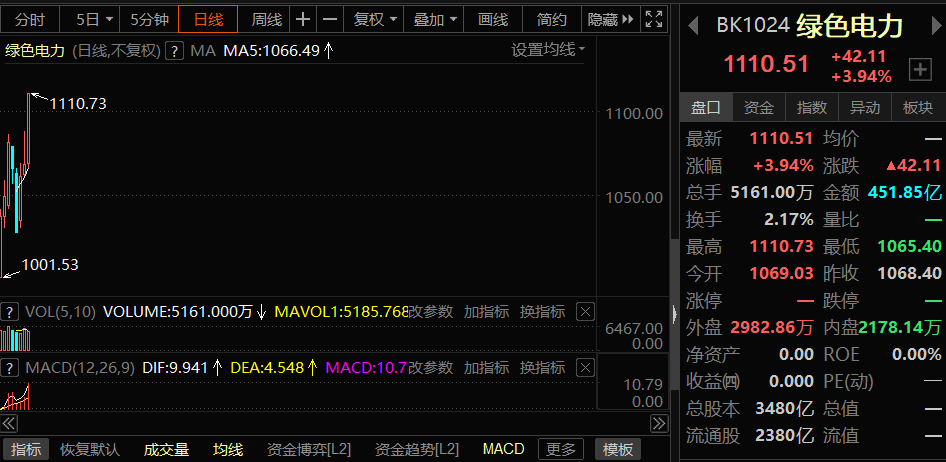Click the fullscreen expand icon at top right of chart
The width and height of the screenshot is (946, 462).
tap(654, 19)
